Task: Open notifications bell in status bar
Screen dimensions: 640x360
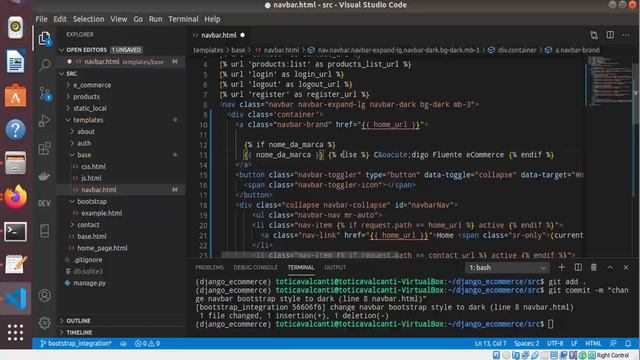Action: point(628,344)
